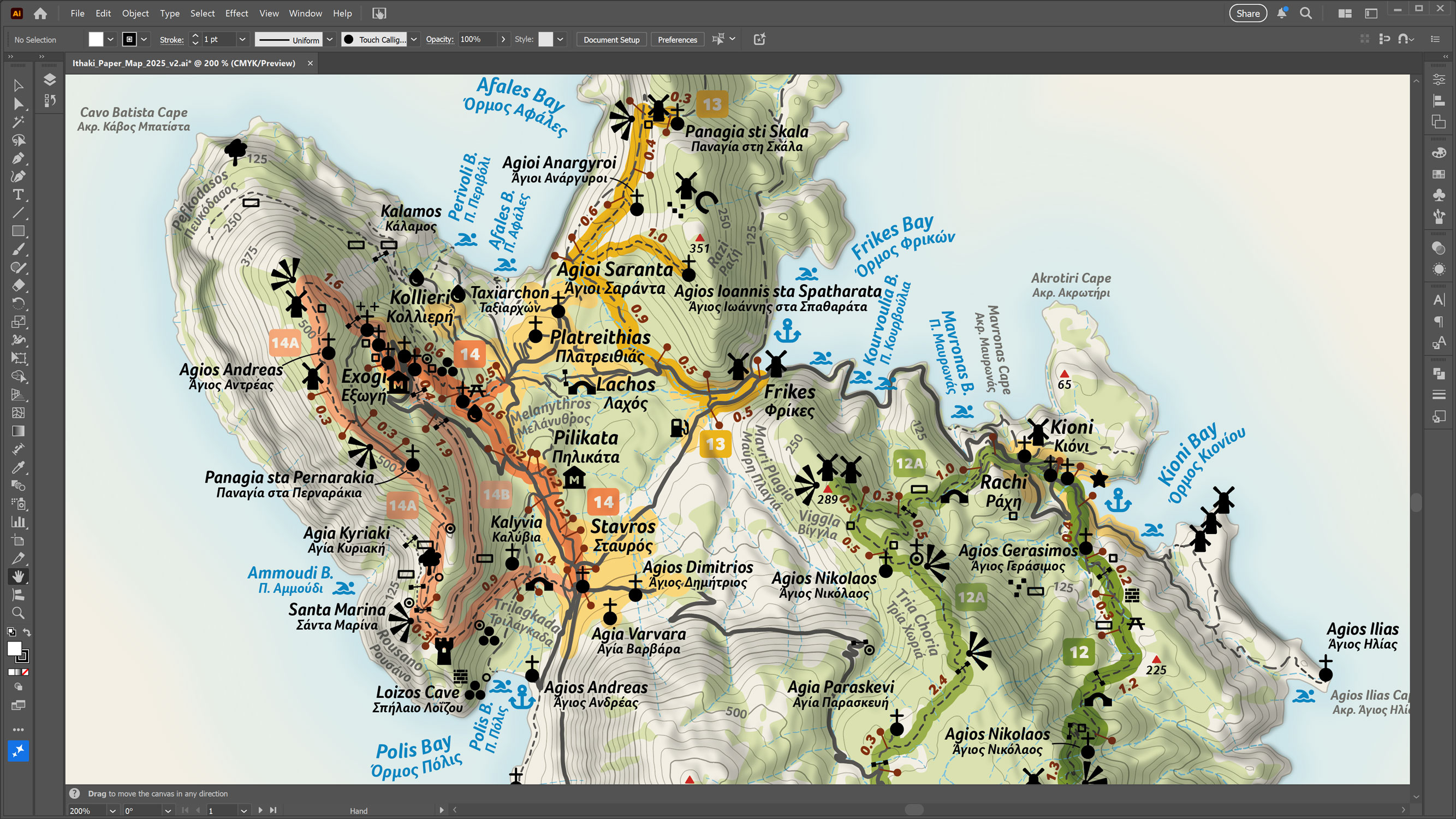Open the Touch Callig brush dropdown
1456x819 pixels.
(x=414, y=39)
